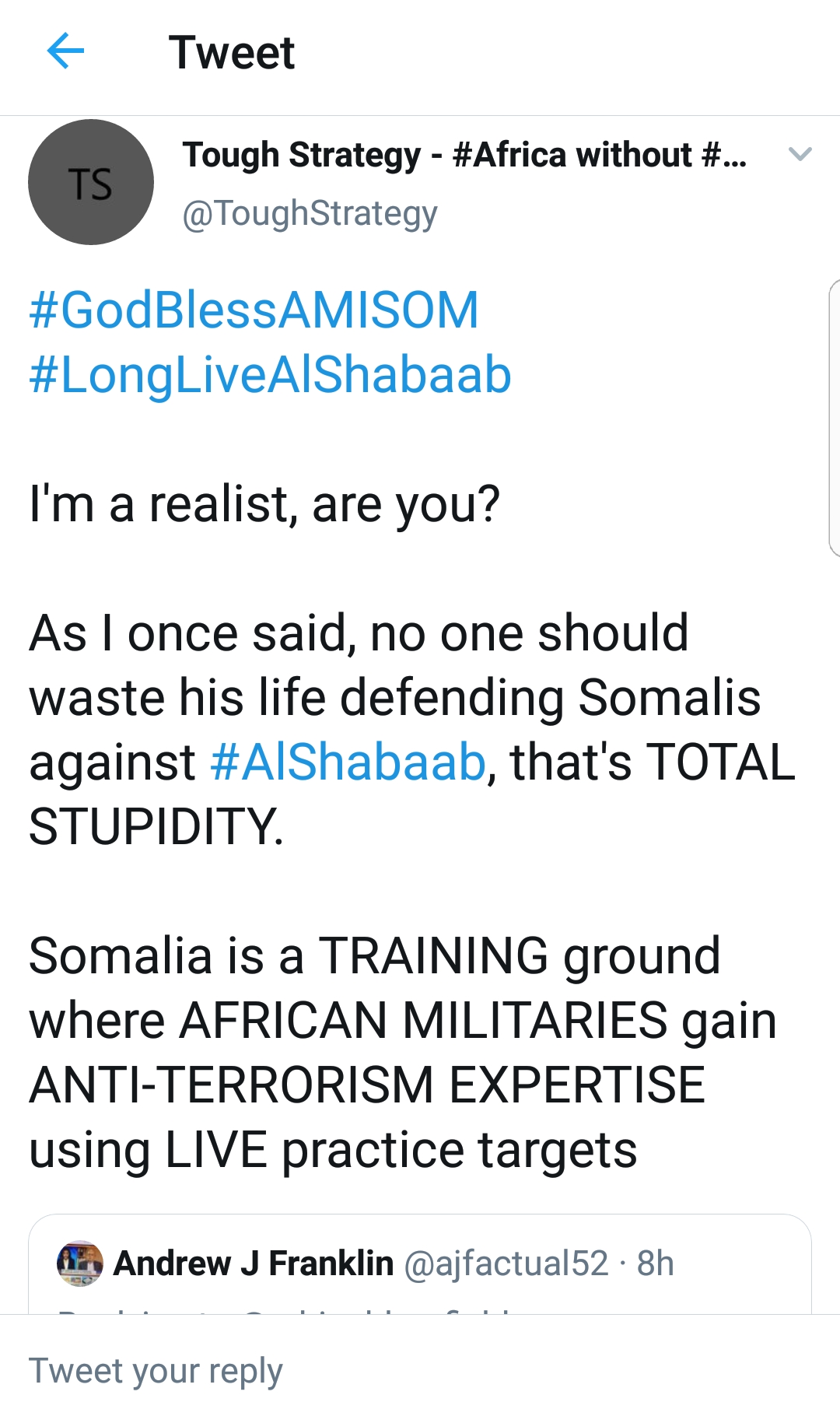Open the #LongLiveAlShabaab hashtag
The height and width of the screenshot is (1409, 840).
pyautogui.click(x=270, y=375)
